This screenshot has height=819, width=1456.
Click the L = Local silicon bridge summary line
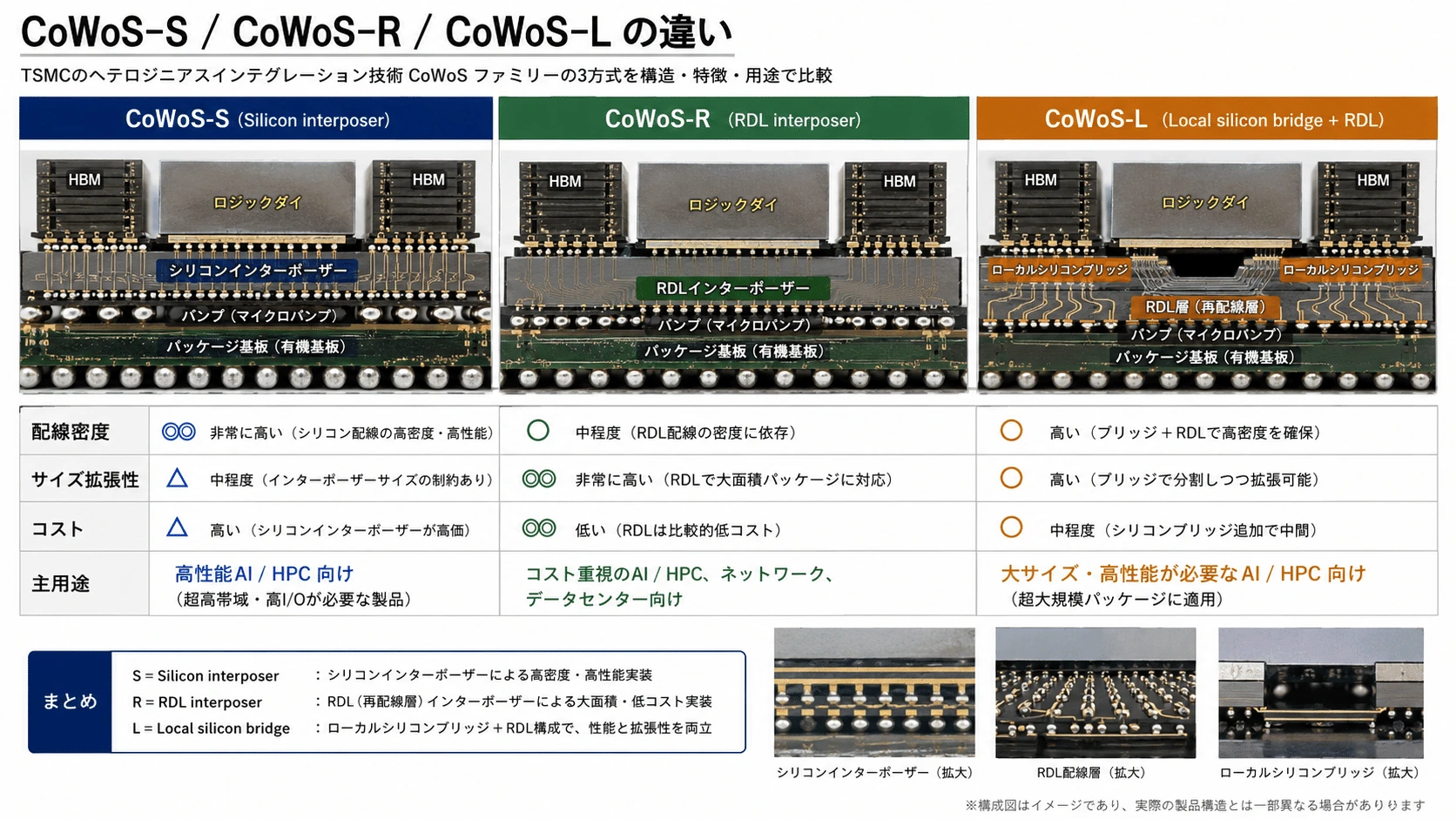click(211, 728)
